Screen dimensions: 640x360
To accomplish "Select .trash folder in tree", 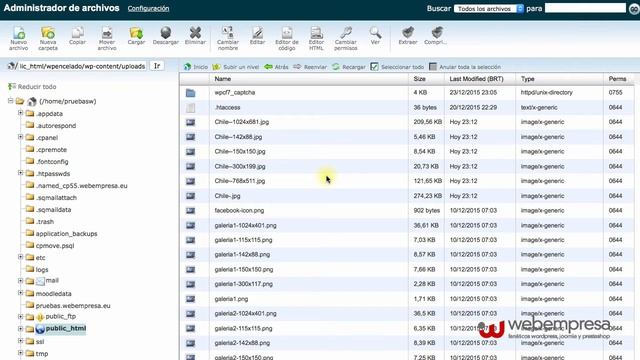I will point(45,222).
